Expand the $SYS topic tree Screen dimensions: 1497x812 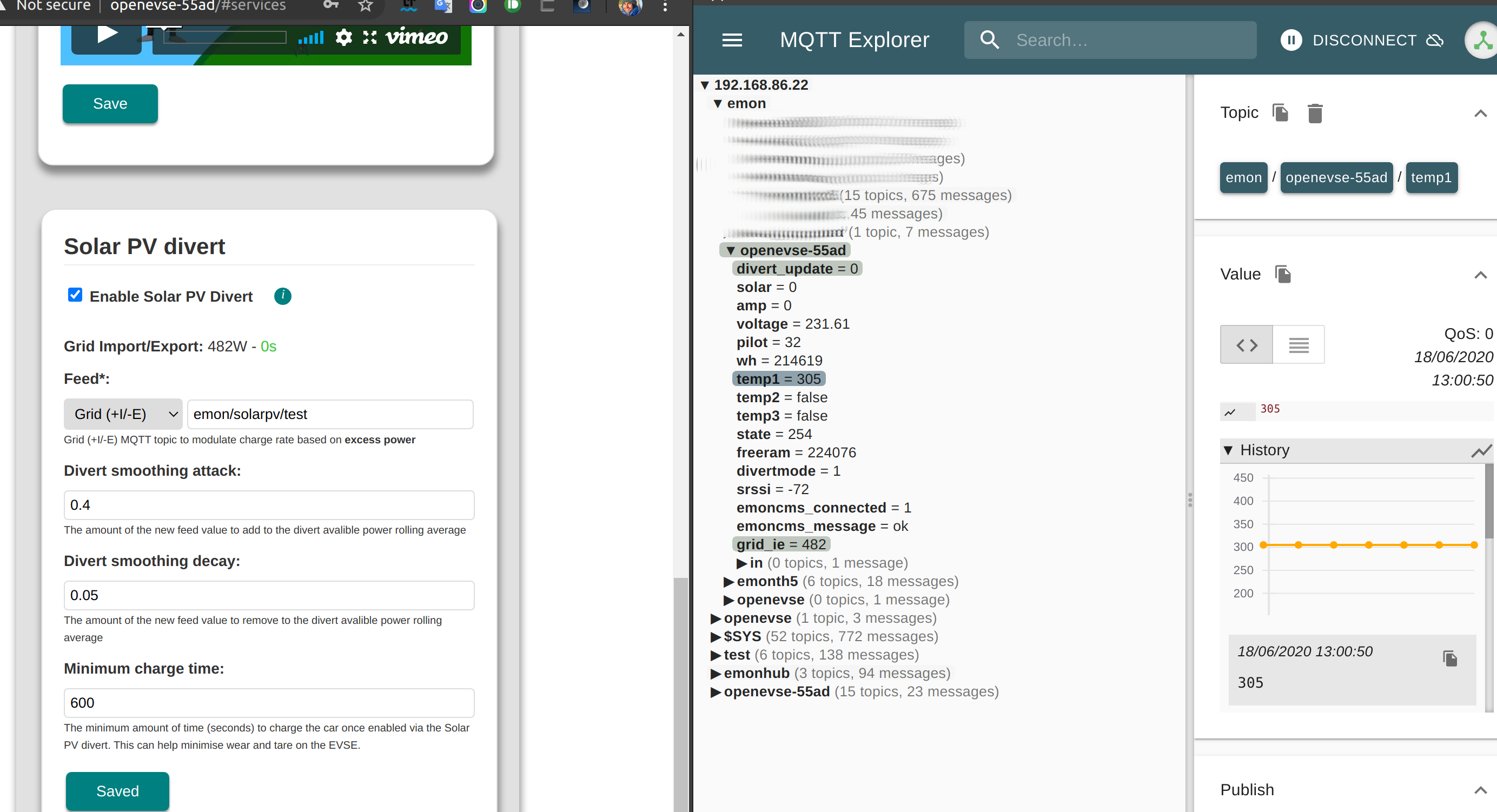716,636
